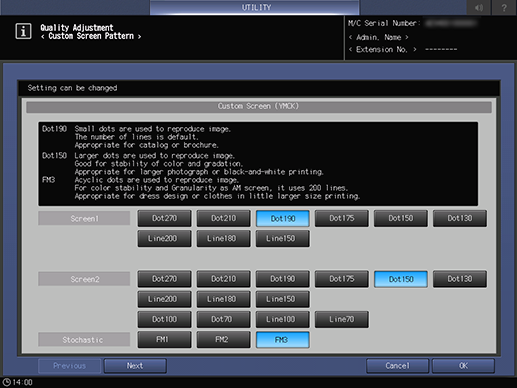Click the M/C Serial Number field

[413, 23]
